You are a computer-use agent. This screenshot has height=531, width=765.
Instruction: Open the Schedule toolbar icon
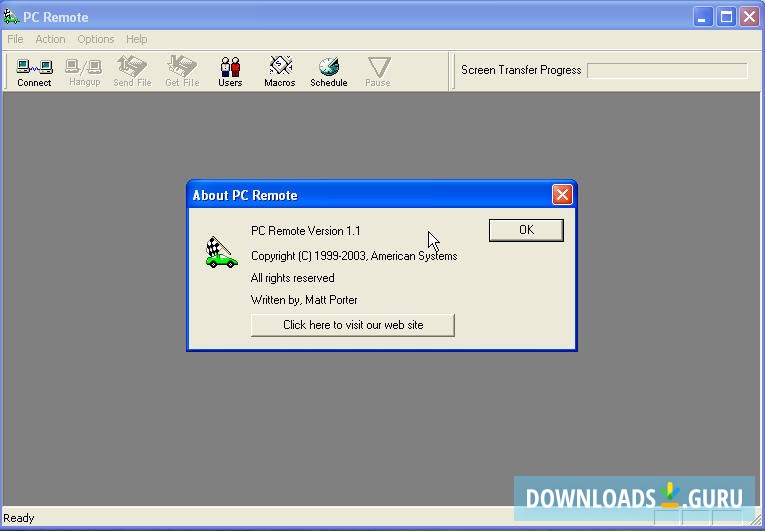click(x=329, y=72)
